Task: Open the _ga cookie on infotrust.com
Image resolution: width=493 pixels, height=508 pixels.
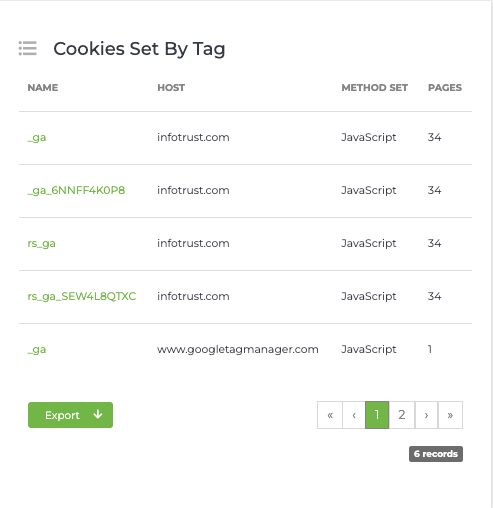Action: coord(37,137)
